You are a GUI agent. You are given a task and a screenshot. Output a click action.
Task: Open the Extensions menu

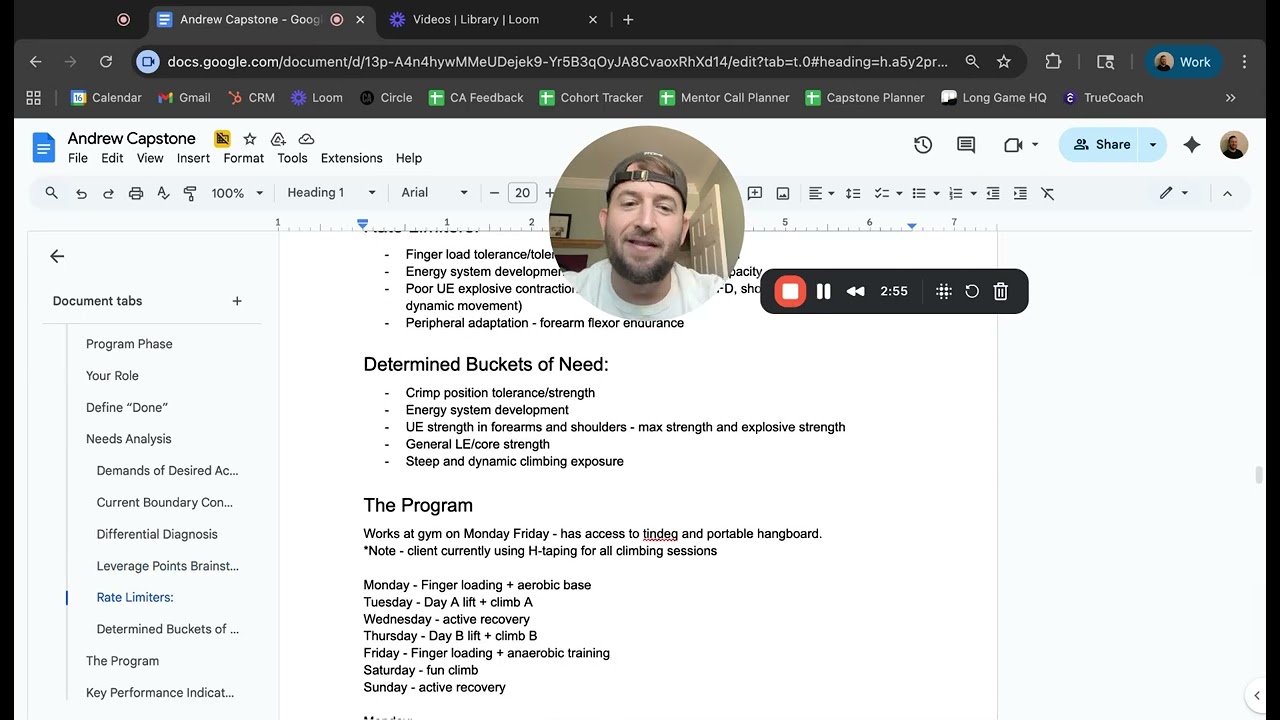pos(351,158)
